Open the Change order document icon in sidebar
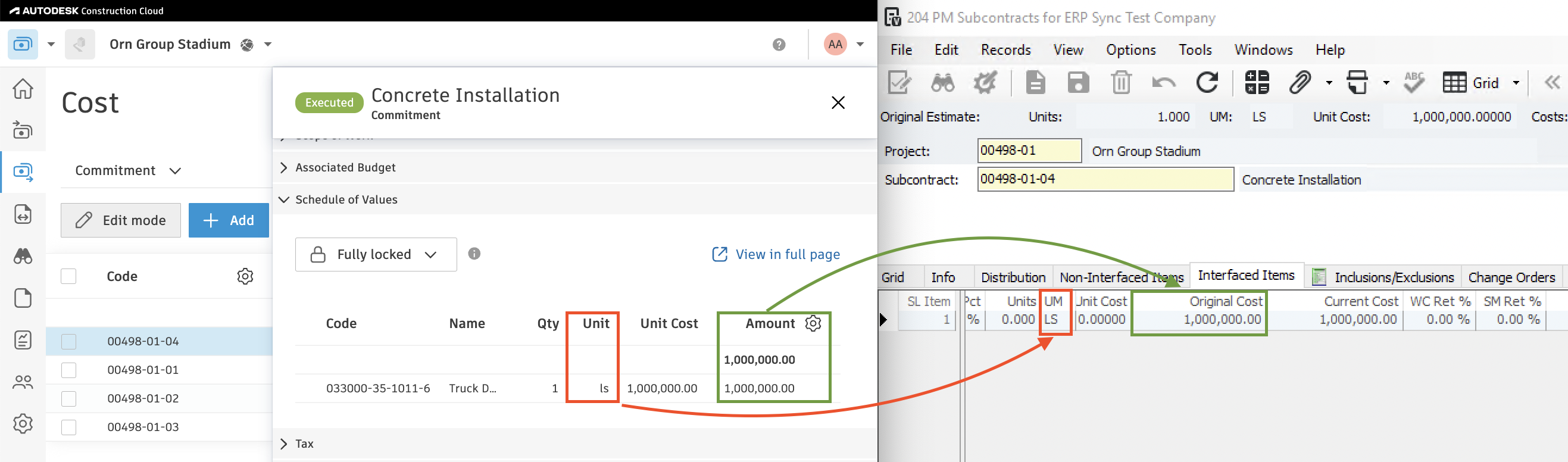The image size is (1568, 462). 23,214
